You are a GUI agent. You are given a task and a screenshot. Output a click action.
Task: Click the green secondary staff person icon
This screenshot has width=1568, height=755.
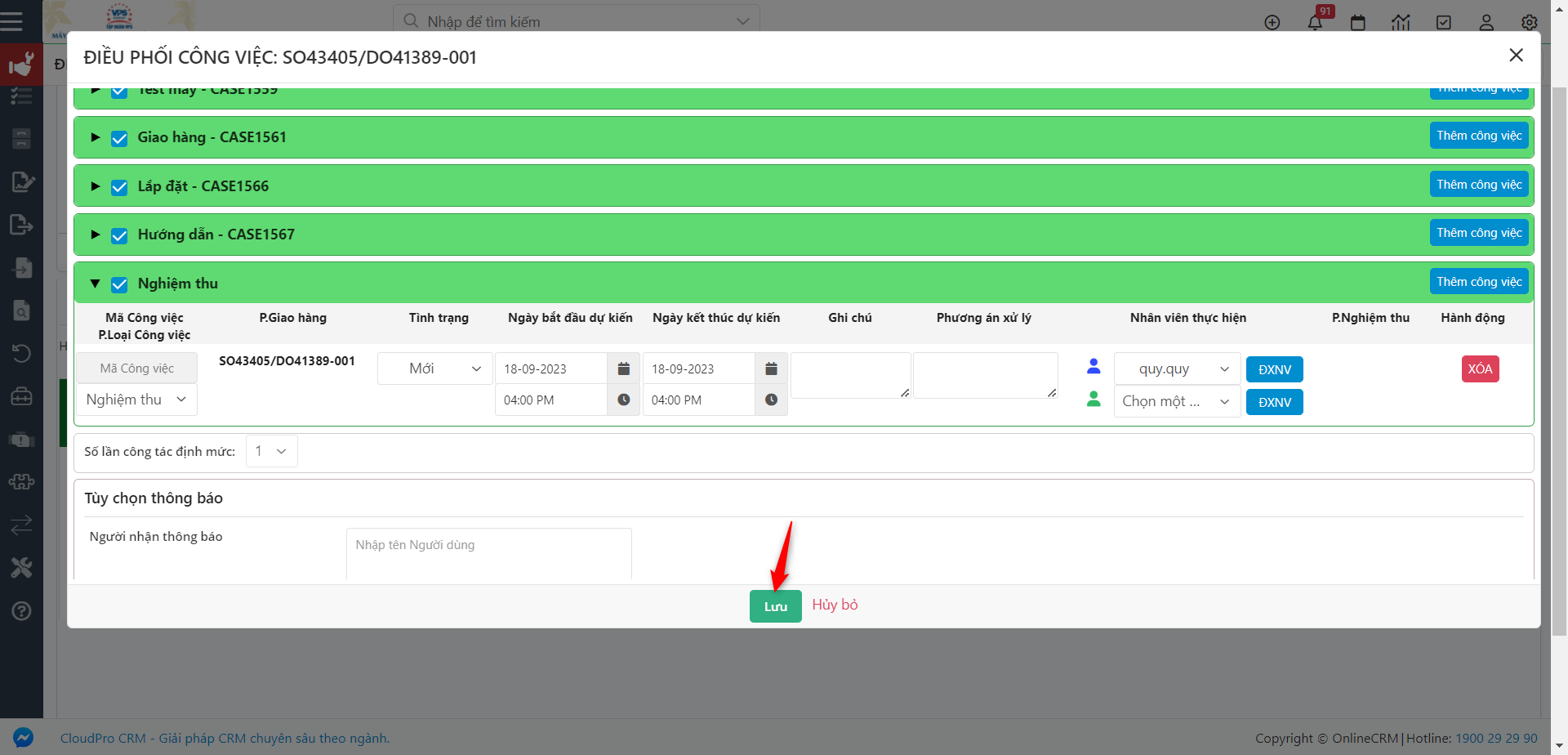point(1094,399)
